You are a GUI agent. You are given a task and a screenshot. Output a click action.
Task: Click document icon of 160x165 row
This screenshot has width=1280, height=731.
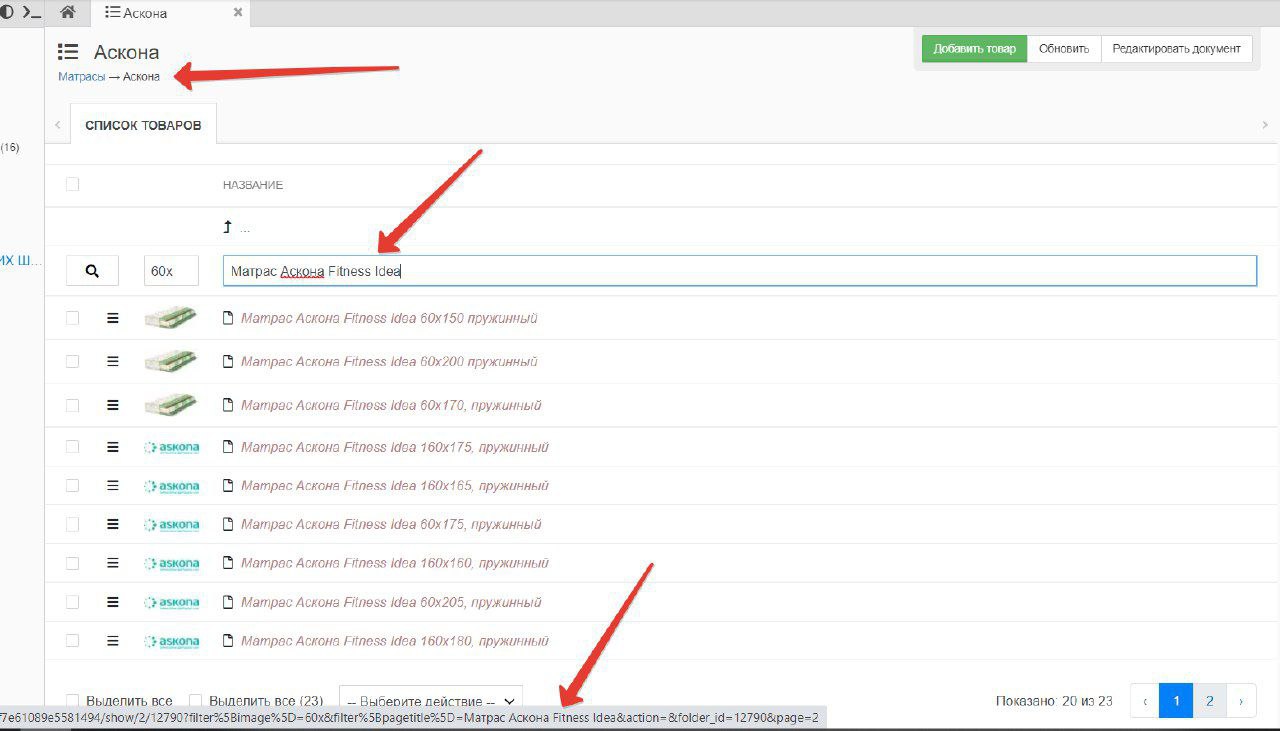coord(228,485)
